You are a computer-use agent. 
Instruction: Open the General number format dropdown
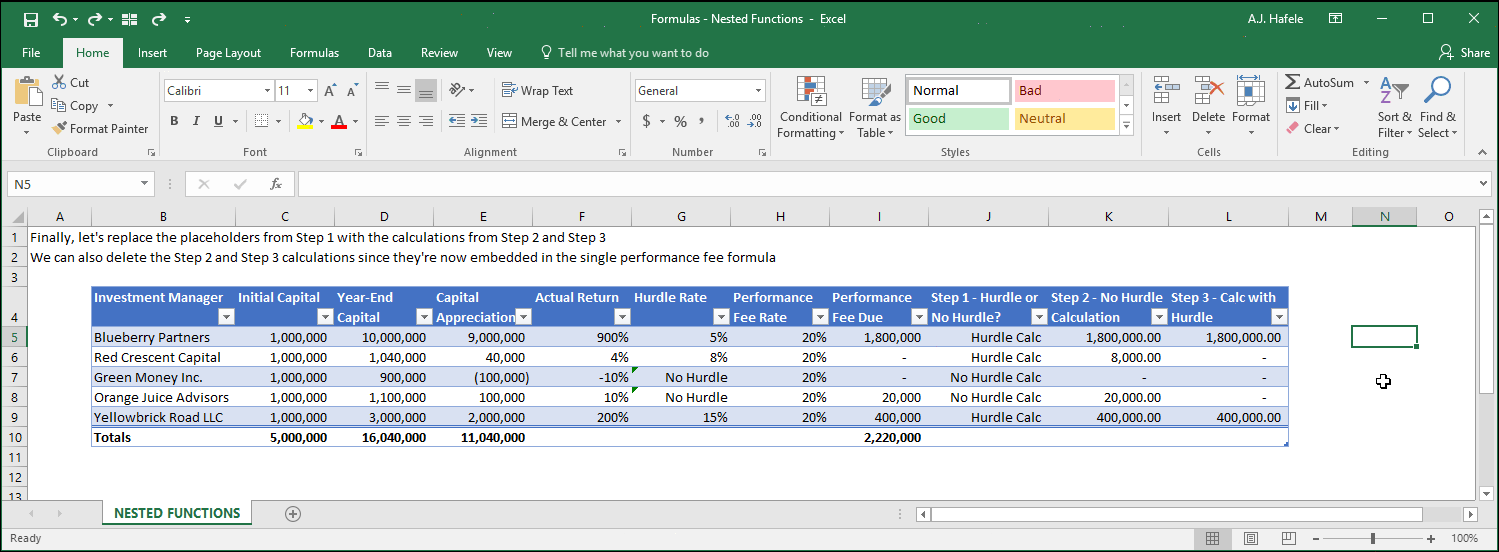(x=759, y=91)
